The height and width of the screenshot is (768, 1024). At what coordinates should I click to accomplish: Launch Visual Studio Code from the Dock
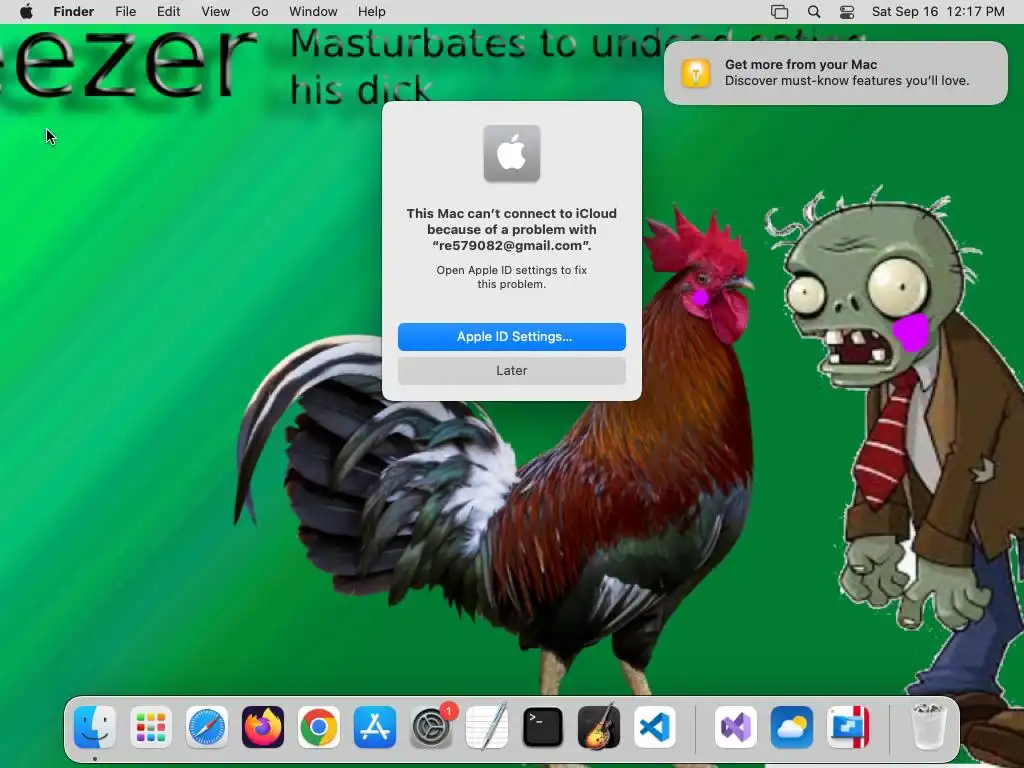coord(655,727)
